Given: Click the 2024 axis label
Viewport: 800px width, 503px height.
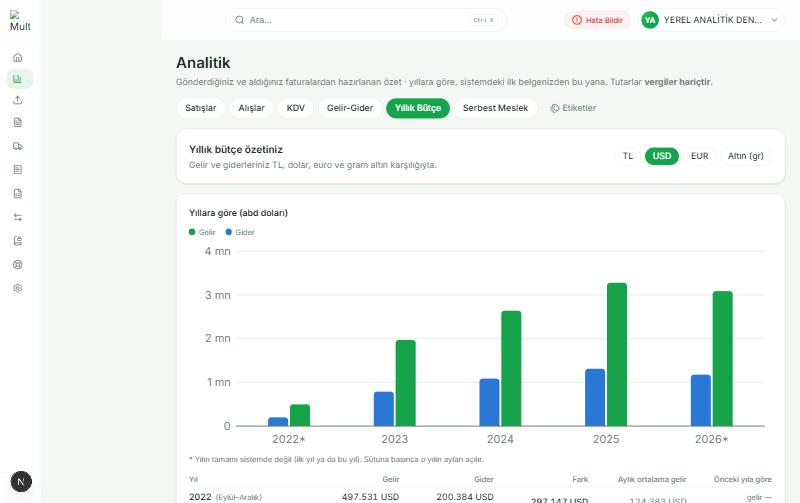Looking at the screenshot, I should [501, 439].
